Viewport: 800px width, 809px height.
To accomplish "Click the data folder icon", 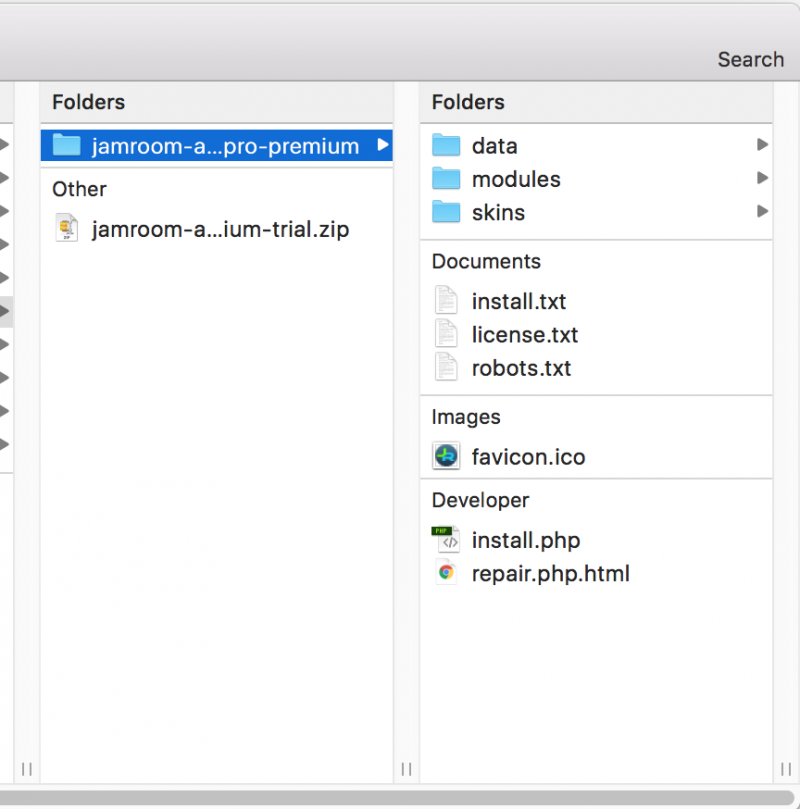I will pos(446,146).
